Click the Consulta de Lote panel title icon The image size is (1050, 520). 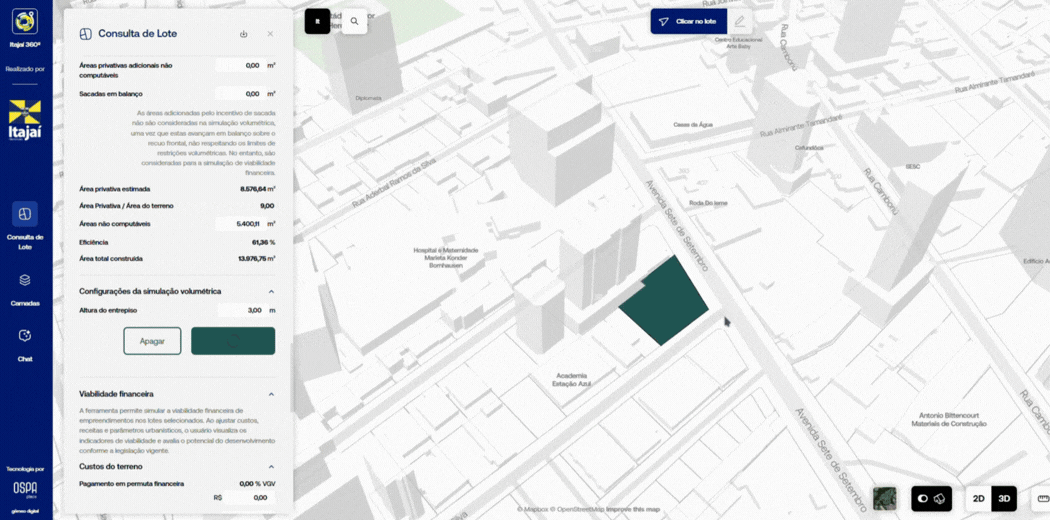coord(86,33)
